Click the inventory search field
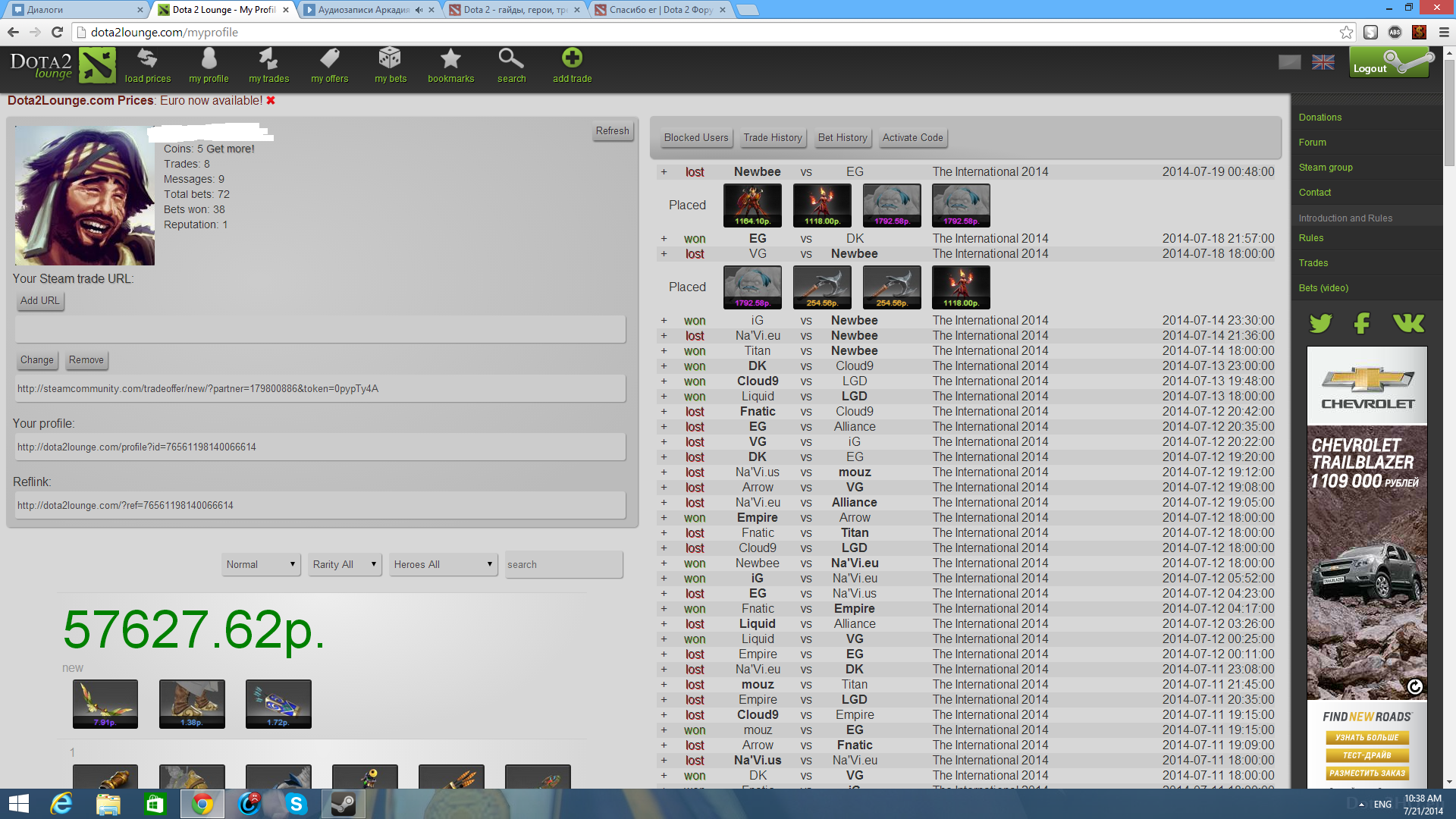The width and height of the screenshot is (1456, 819). point(563,564)
